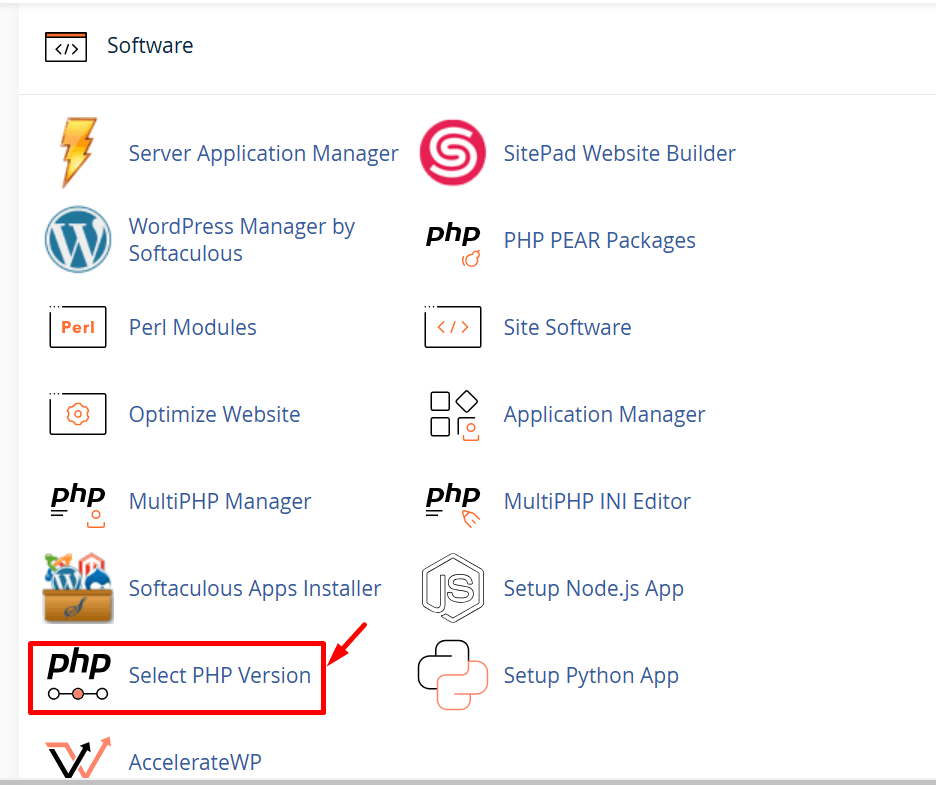Open the MultiPHP INI Editor link

[597, 502]
